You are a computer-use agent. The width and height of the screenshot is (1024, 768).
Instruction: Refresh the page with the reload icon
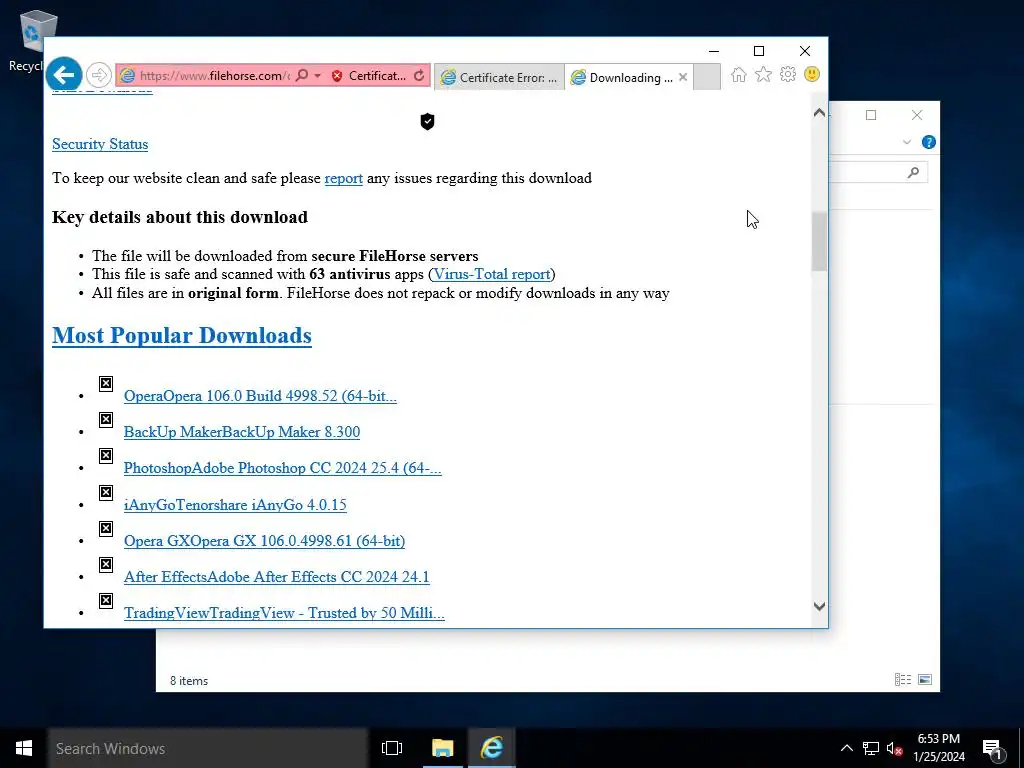(419, 76)
